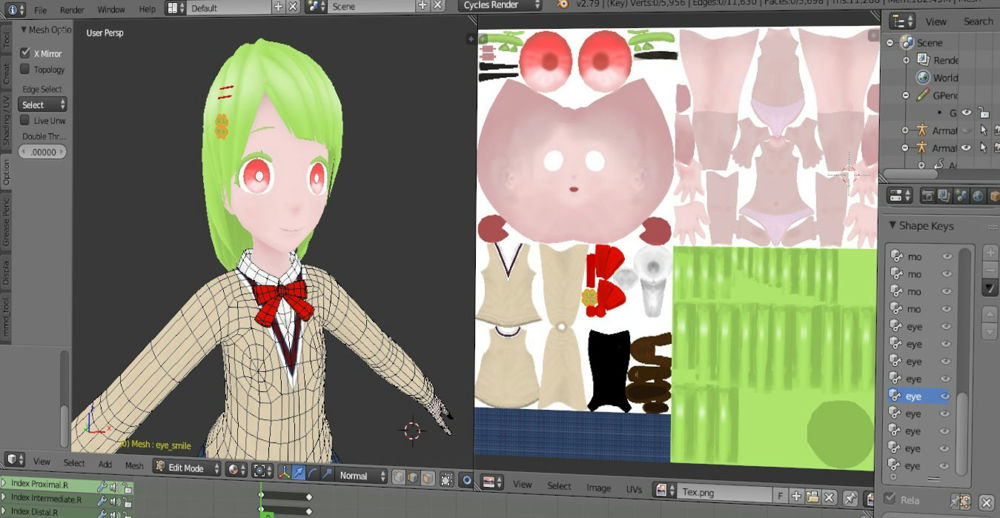The height and width of the screenshot is (518, 1000).
Task: Toggle the 3D manipulator widget icon
Action: coord(285,476)
